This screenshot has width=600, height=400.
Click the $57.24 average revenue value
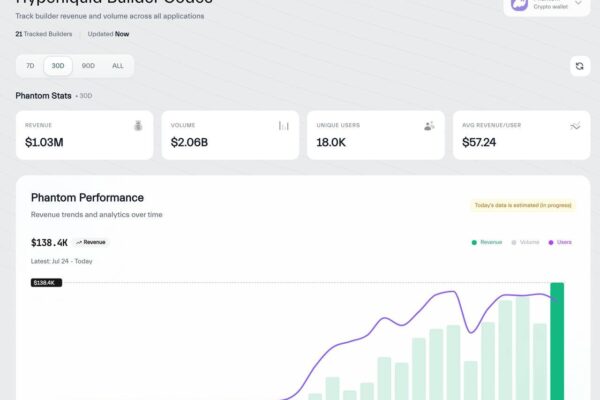pyautogui.click(x=479, y=142)
